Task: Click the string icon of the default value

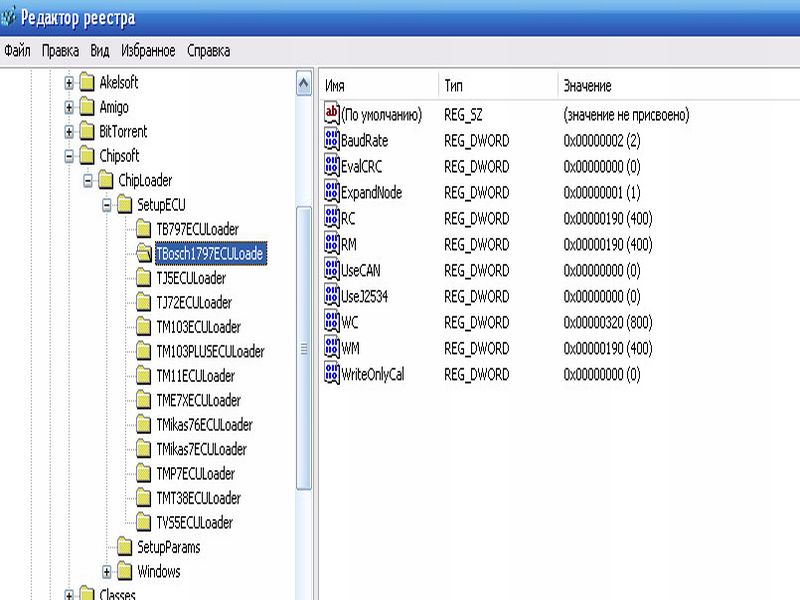Action: tap(332, 115)
